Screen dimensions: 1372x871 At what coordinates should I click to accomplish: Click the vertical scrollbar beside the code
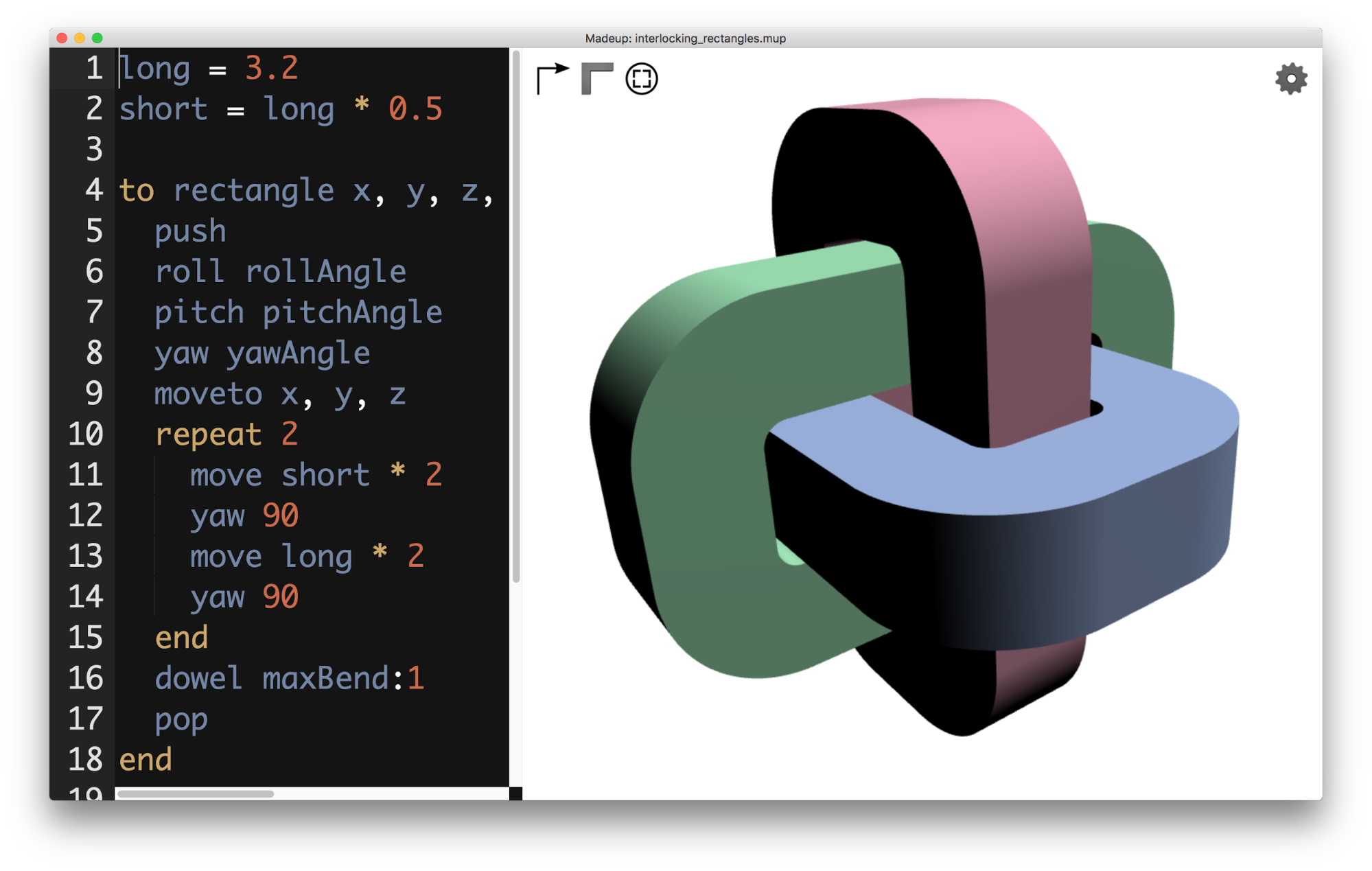(x=516, y=316)
